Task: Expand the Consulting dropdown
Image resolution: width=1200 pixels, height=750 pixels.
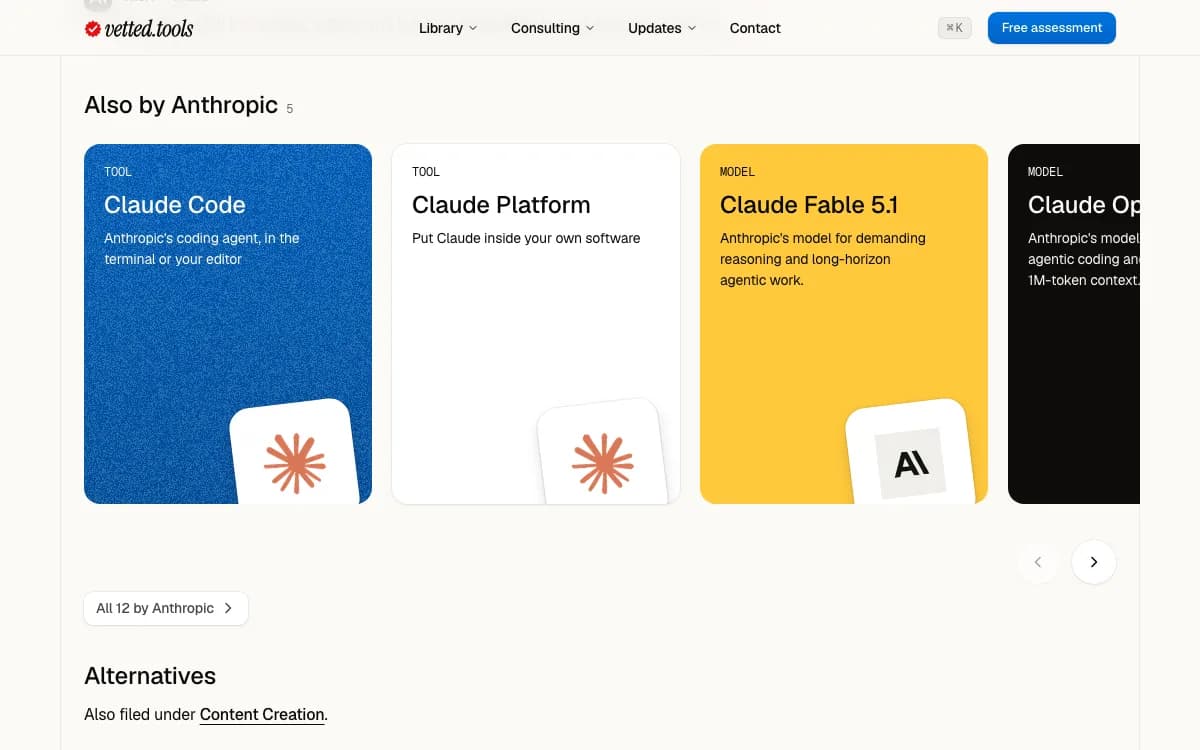Action: 552,28
